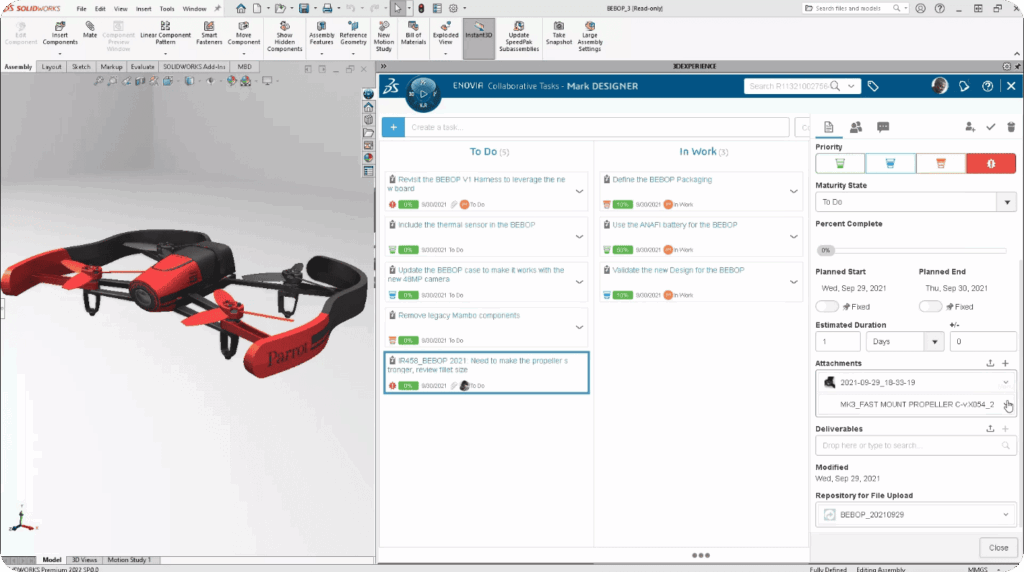Toggle the Planned End Fixed switch
This screenshot has width=1024, height=572.
[x=930, y=306]
